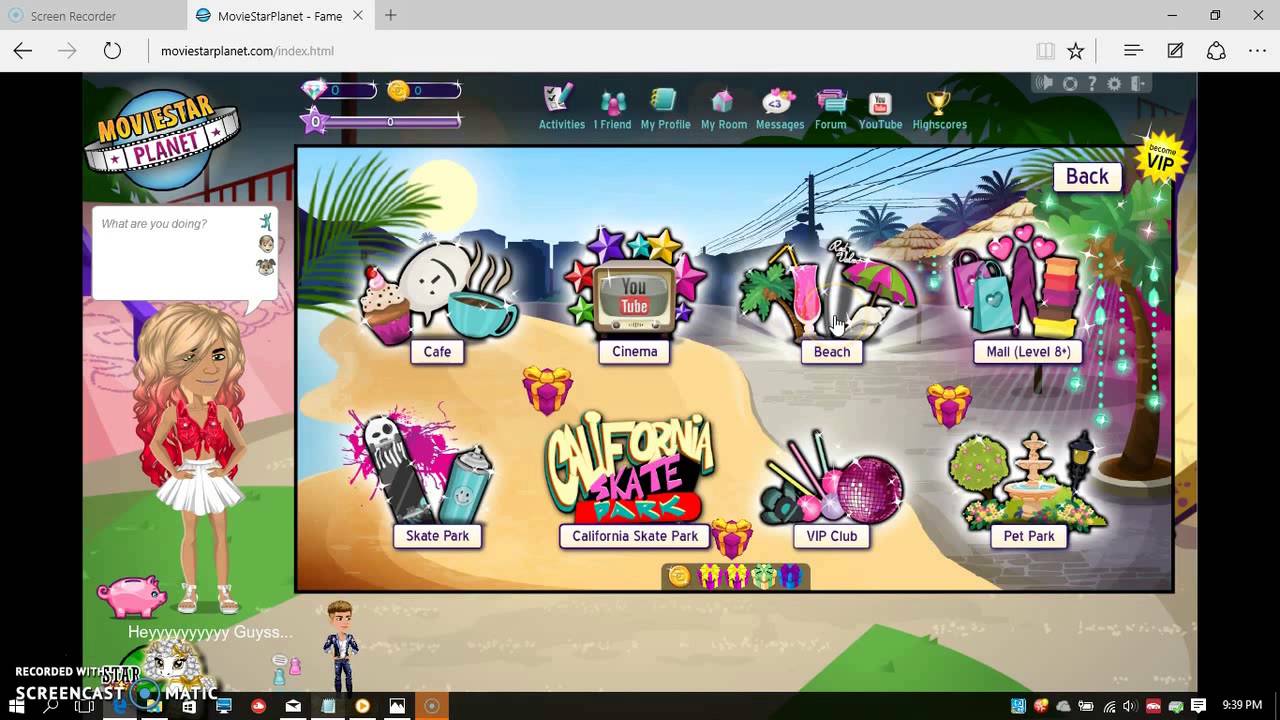This screenshot has width=1280, height=720.
Task: Open gift box beside California Skate Park label
Action: pyautogui.click(x=732, y=538)
